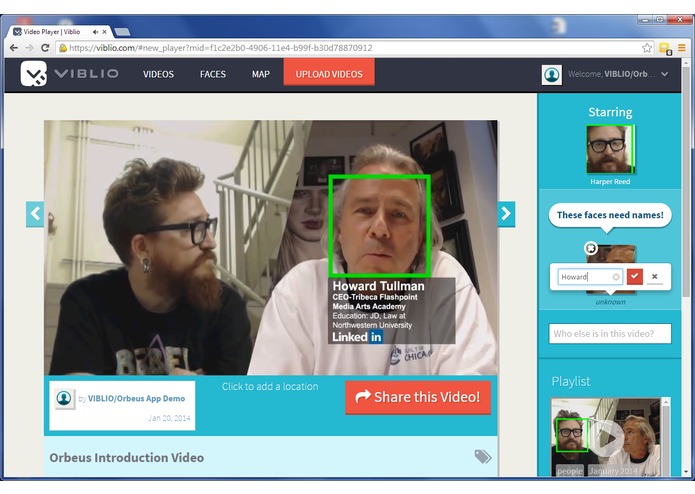This screenshot has height=494, width=695.
Task: Play the playlist video thumbnail
Action: 608,439
